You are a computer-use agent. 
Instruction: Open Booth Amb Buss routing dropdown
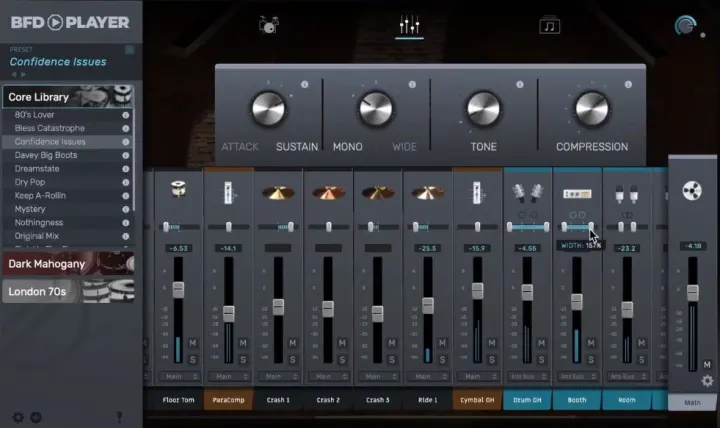point(577,377)
